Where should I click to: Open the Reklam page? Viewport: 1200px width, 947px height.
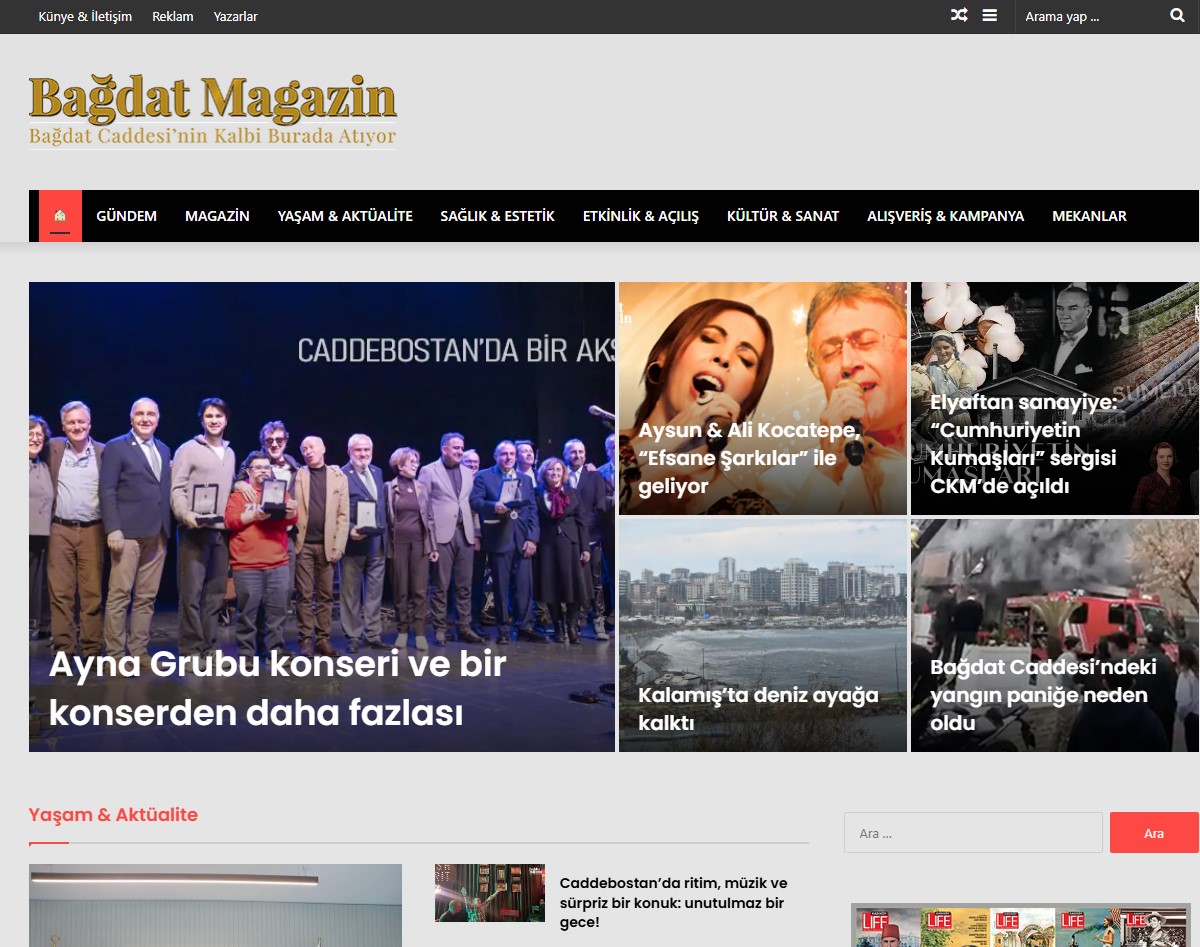171,17
